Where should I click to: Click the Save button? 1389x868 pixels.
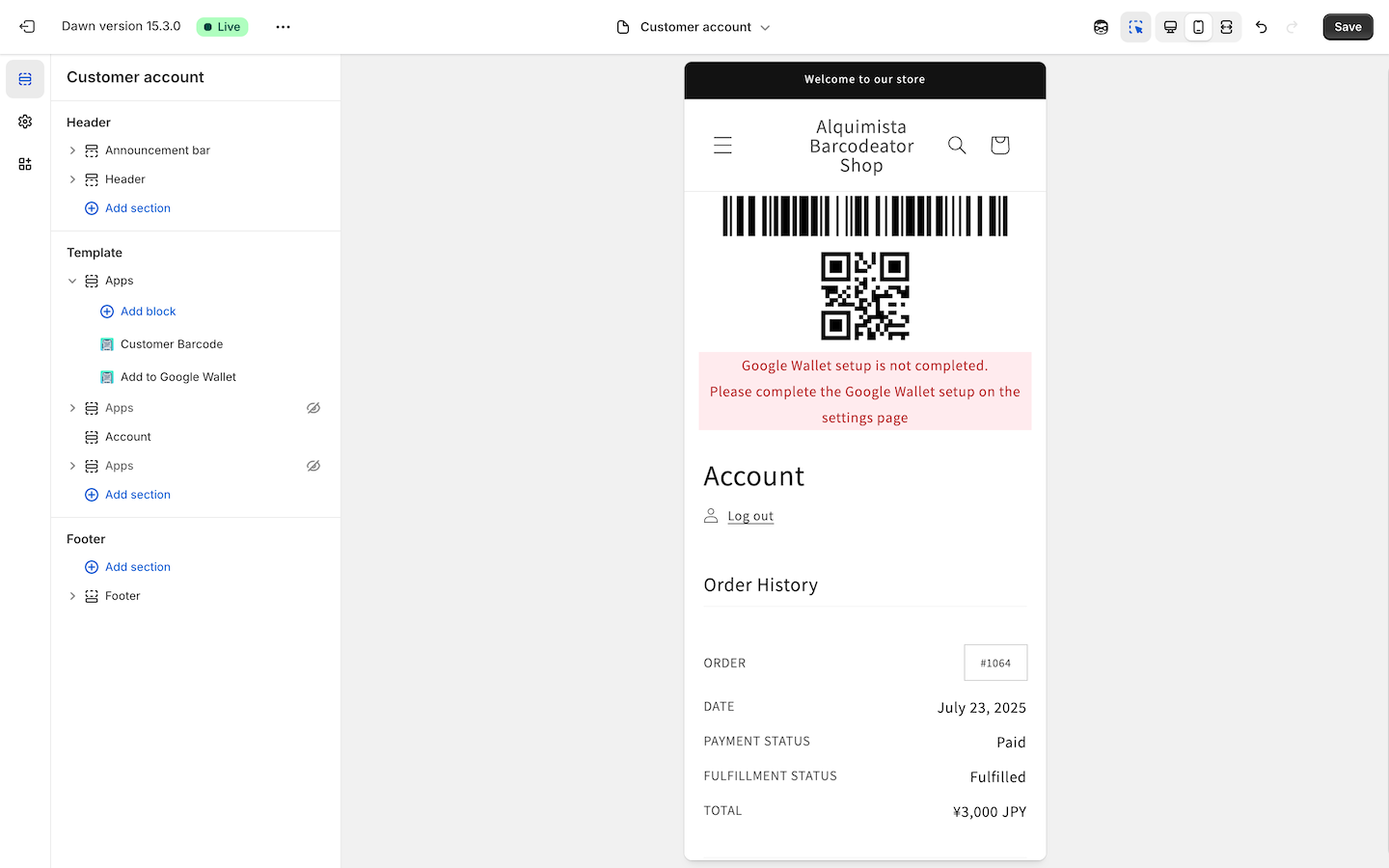click(x=1348, y=27)
